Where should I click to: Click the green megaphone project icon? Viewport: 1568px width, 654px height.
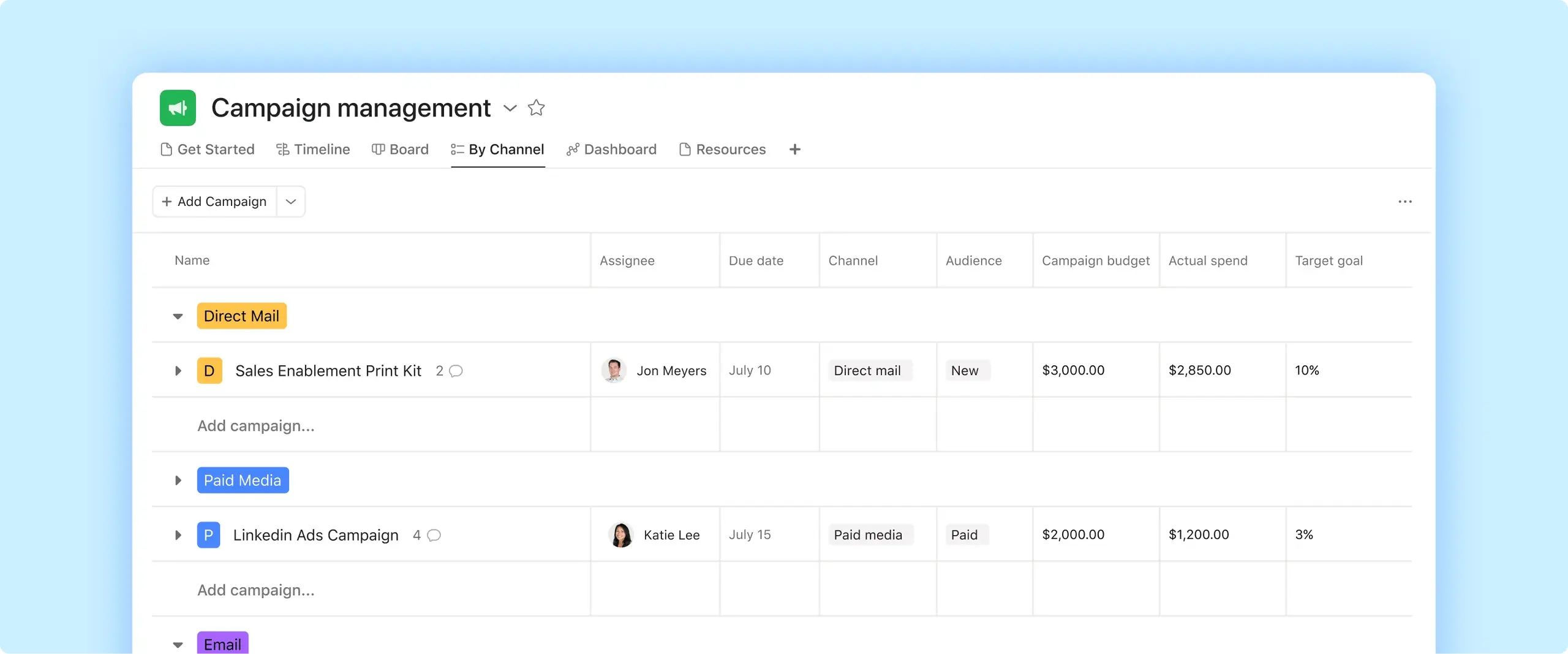(178, 108)
